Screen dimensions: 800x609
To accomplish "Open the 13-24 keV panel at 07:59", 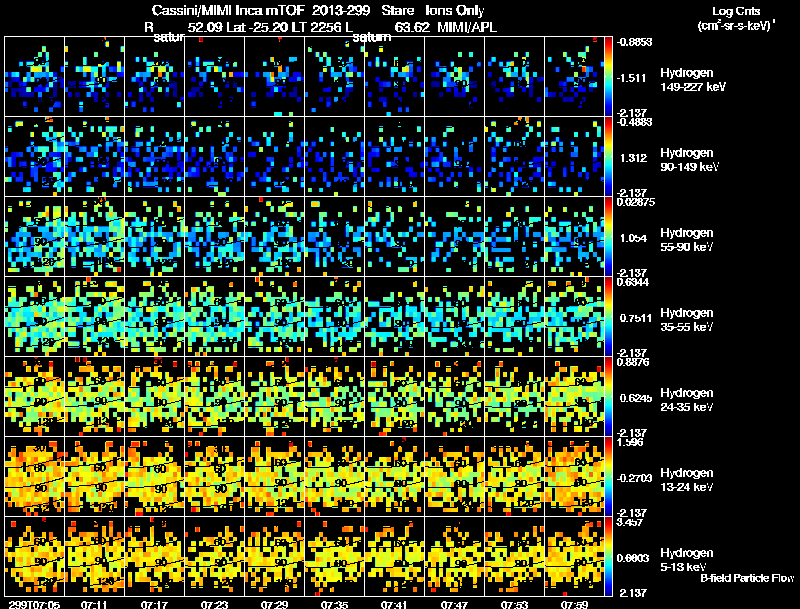I will point(574,477).
